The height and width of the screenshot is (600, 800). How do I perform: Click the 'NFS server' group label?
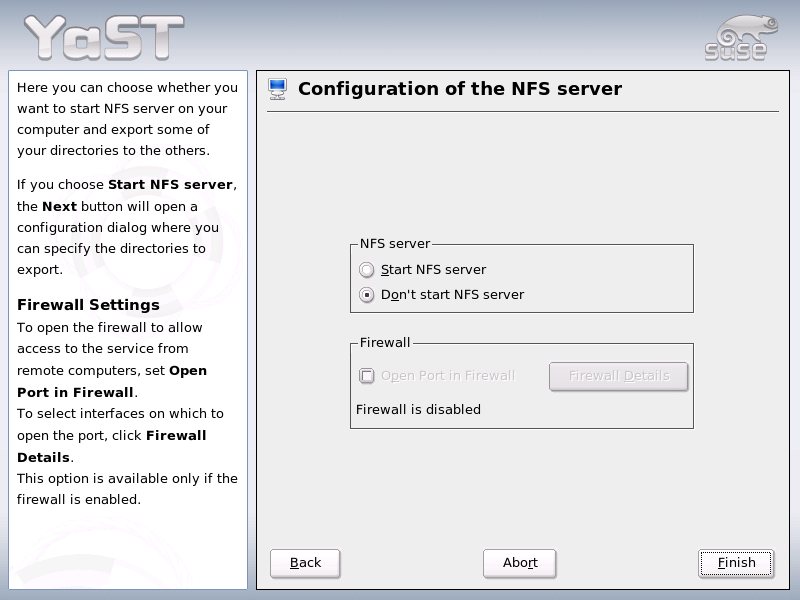(395, 244)
